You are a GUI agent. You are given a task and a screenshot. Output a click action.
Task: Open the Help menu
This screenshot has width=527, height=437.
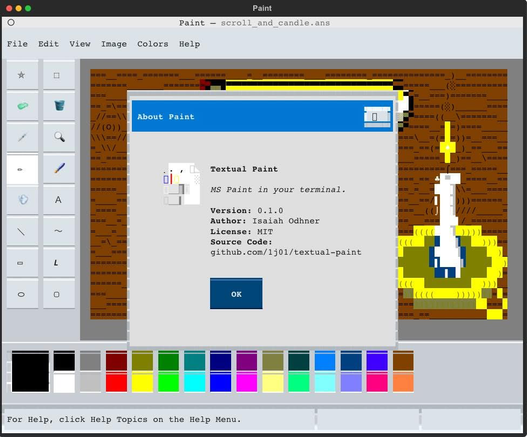189,44
